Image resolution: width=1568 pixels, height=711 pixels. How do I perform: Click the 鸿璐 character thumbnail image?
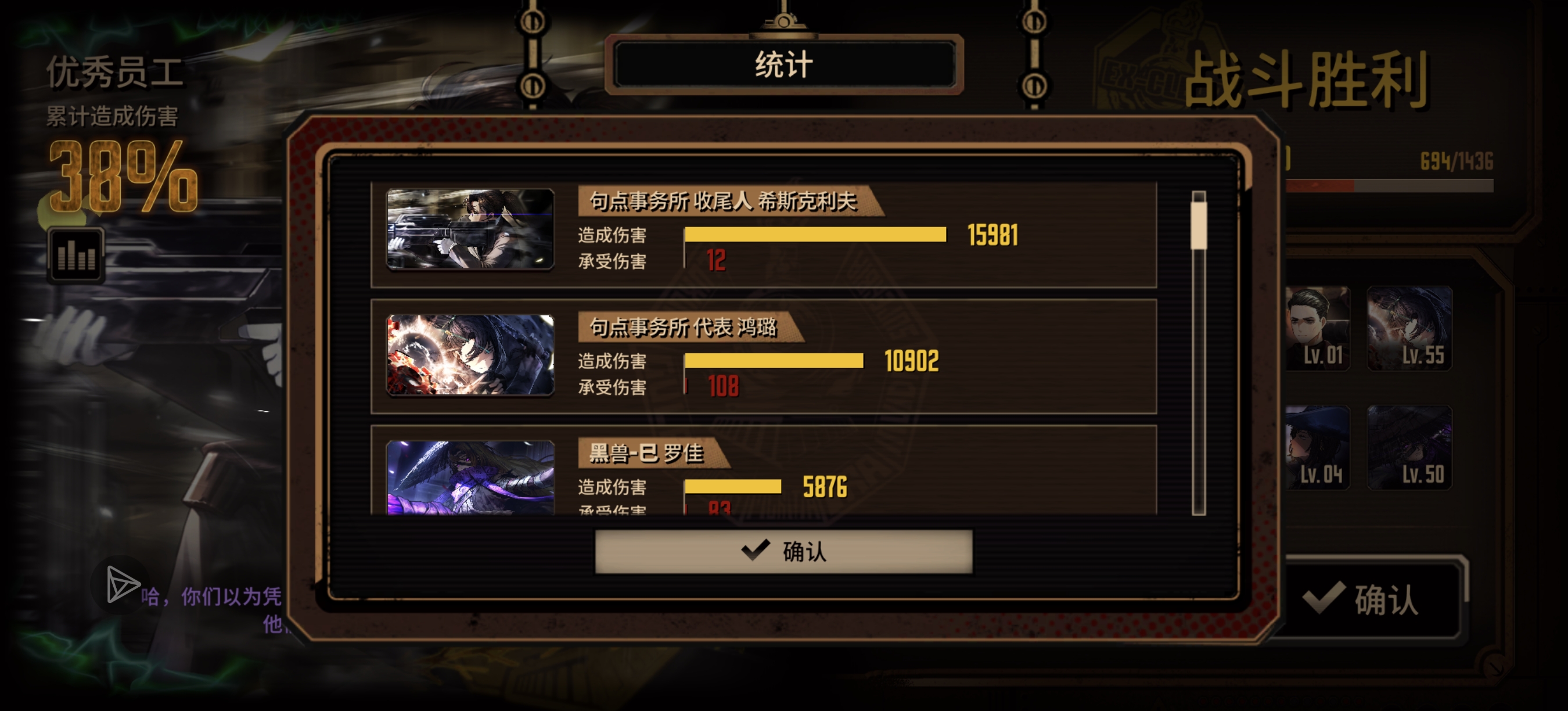[x=470, y=355]
